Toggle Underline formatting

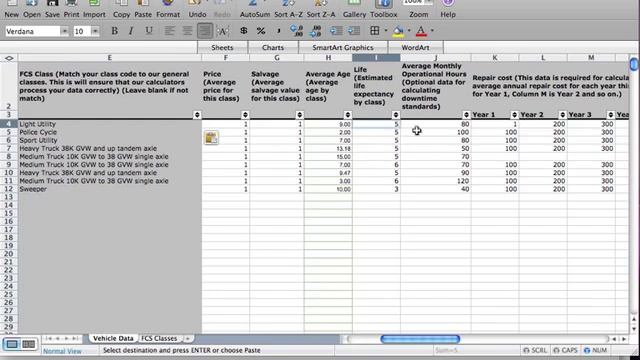tap(149, 31)
